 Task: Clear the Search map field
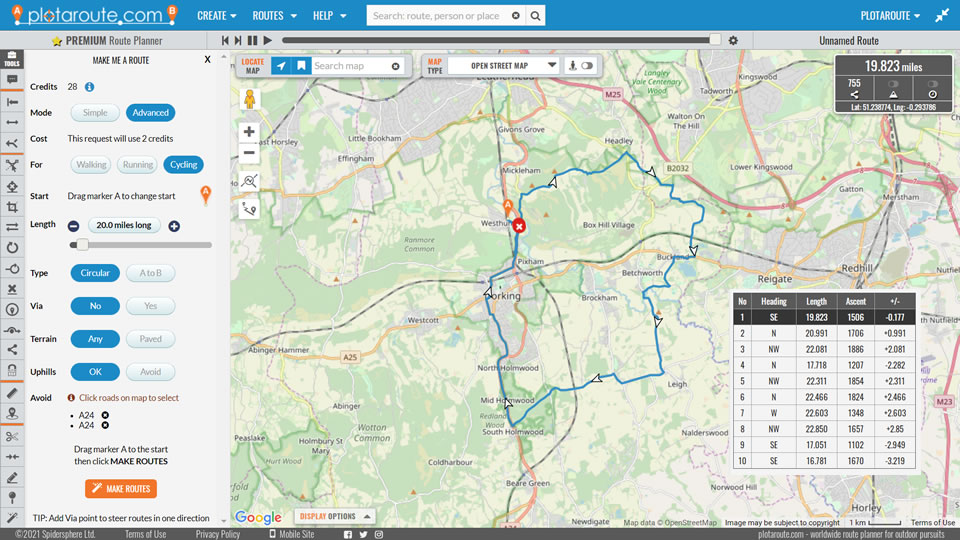click(x=396, y=66)
